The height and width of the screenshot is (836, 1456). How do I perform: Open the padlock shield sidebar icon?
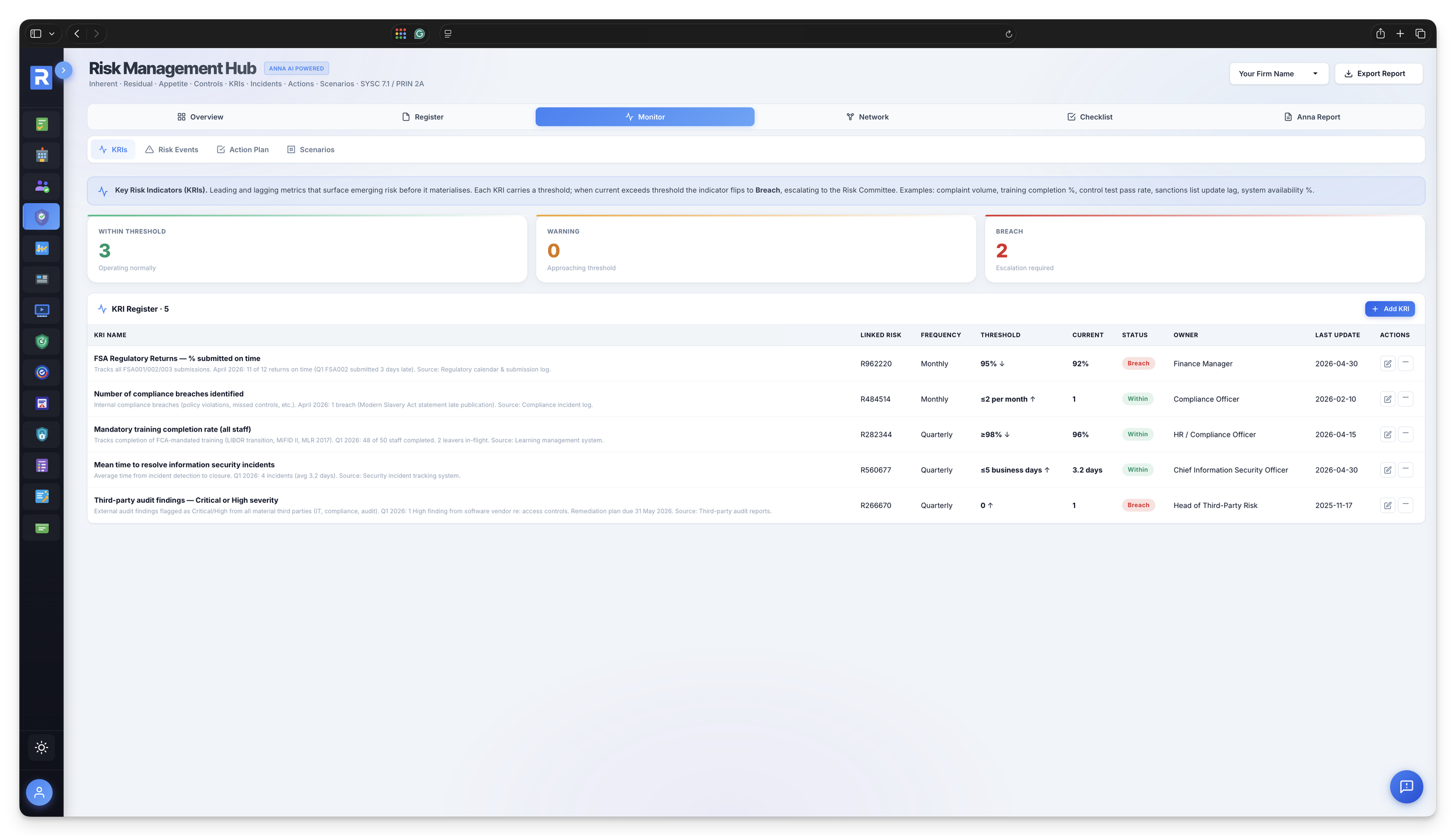click(x=41, y=434)
